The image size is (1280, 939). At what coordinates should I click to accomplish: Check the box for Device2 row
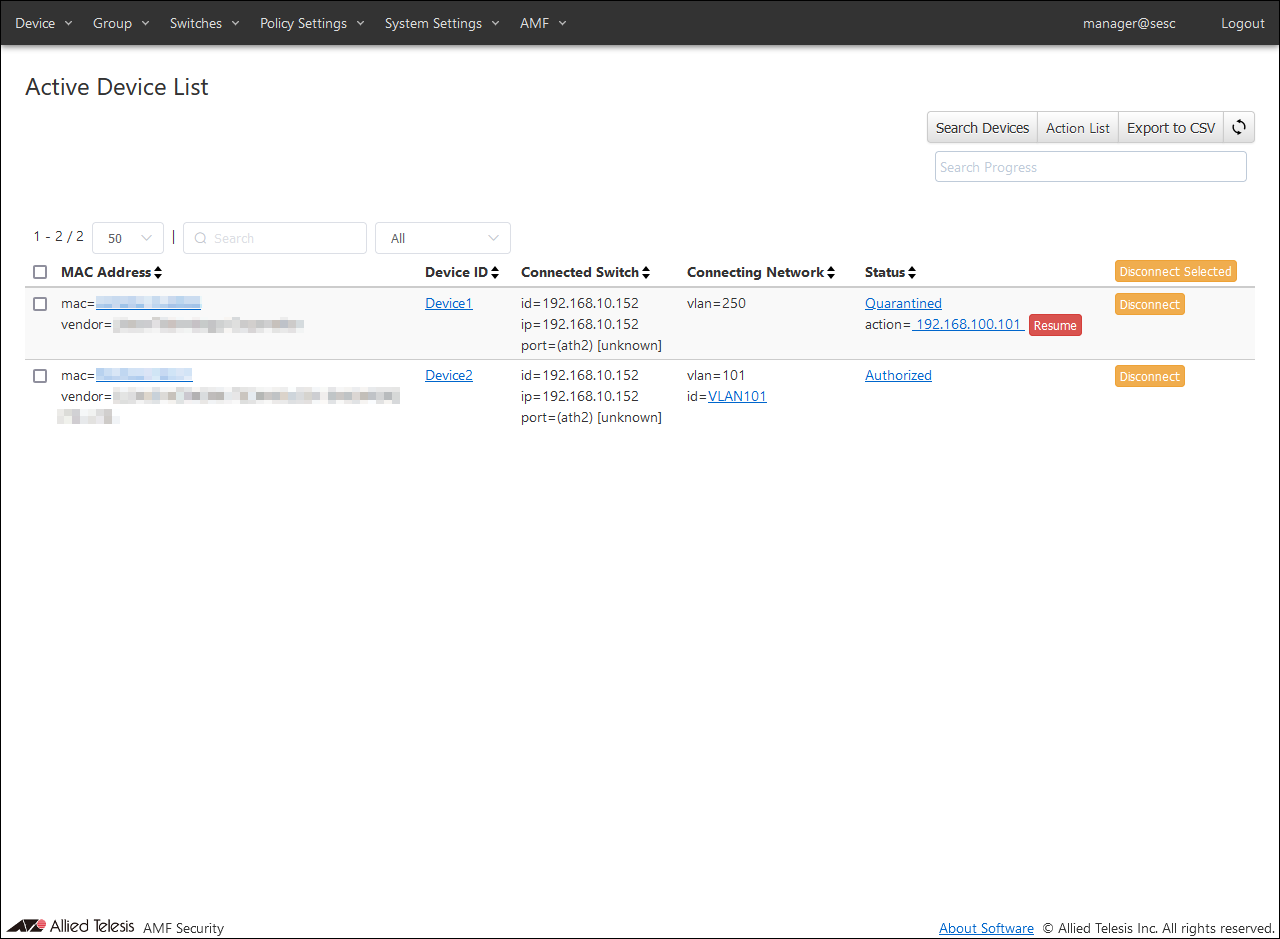click(40, 376)
